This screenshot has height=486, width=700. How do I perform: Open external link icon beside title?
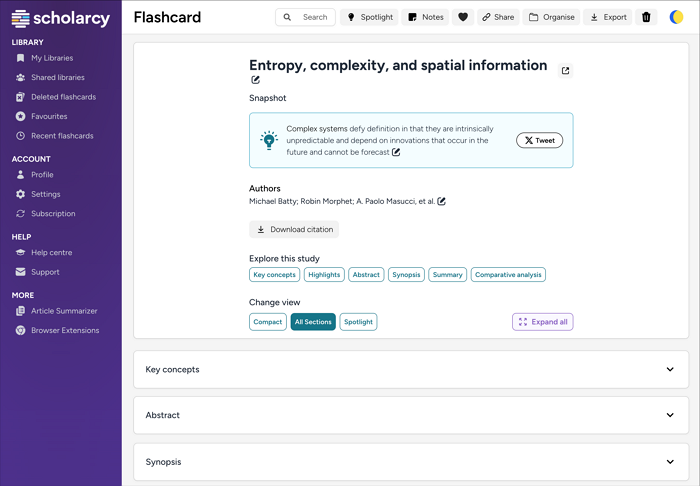click(566, 71)
